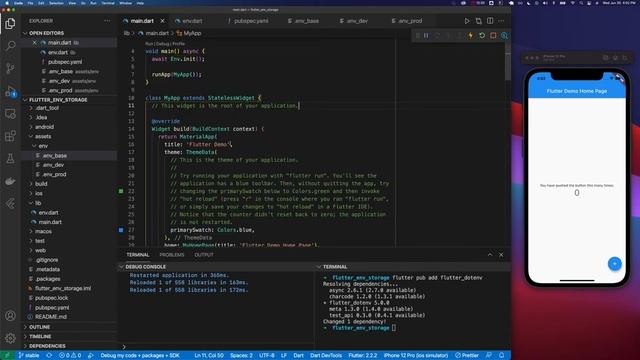Collapse the DEBUG CONSOLE pane
Screen dimensions: 640x360
click(145, 267)
